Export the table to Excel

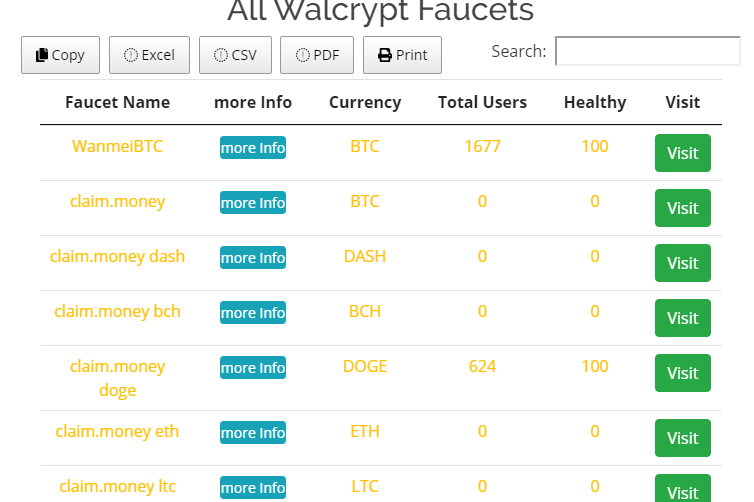(x=149, y=55)
